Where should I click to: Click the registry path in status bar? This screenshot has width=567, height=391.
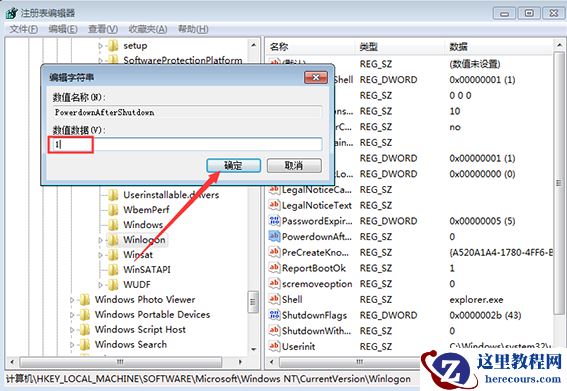click(x=208, y=379)
